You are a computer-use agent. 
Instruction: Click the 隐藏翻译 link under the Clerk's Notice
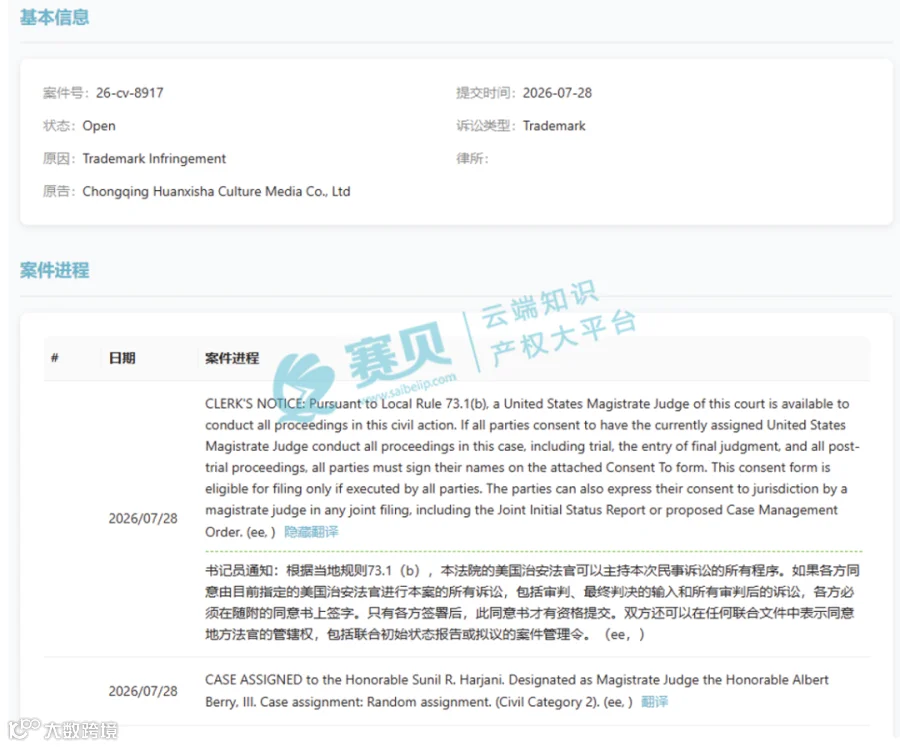(x=311, y=532)
